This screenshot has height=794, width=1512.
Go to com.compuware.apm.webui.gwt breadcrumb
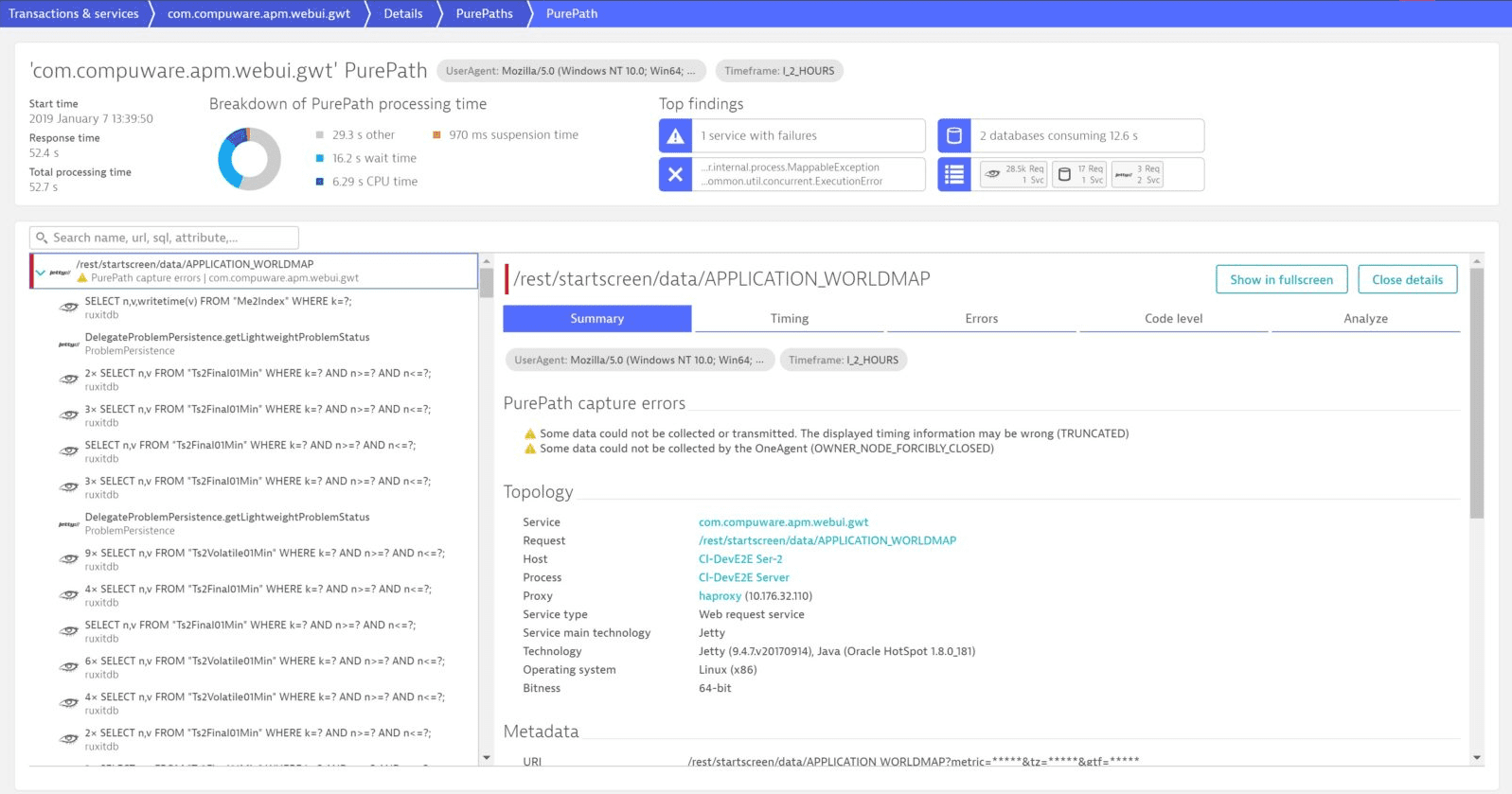pyautogui.click(x=258, y=13)
